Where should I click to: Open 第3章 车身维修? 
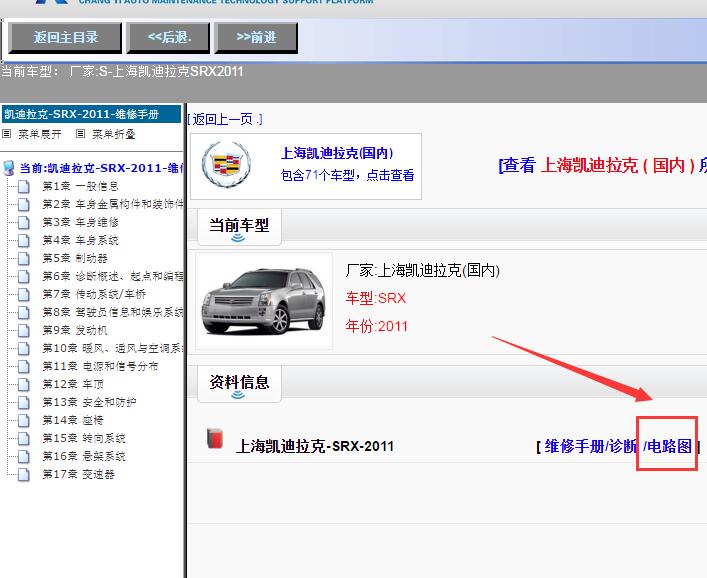[80, 222]
